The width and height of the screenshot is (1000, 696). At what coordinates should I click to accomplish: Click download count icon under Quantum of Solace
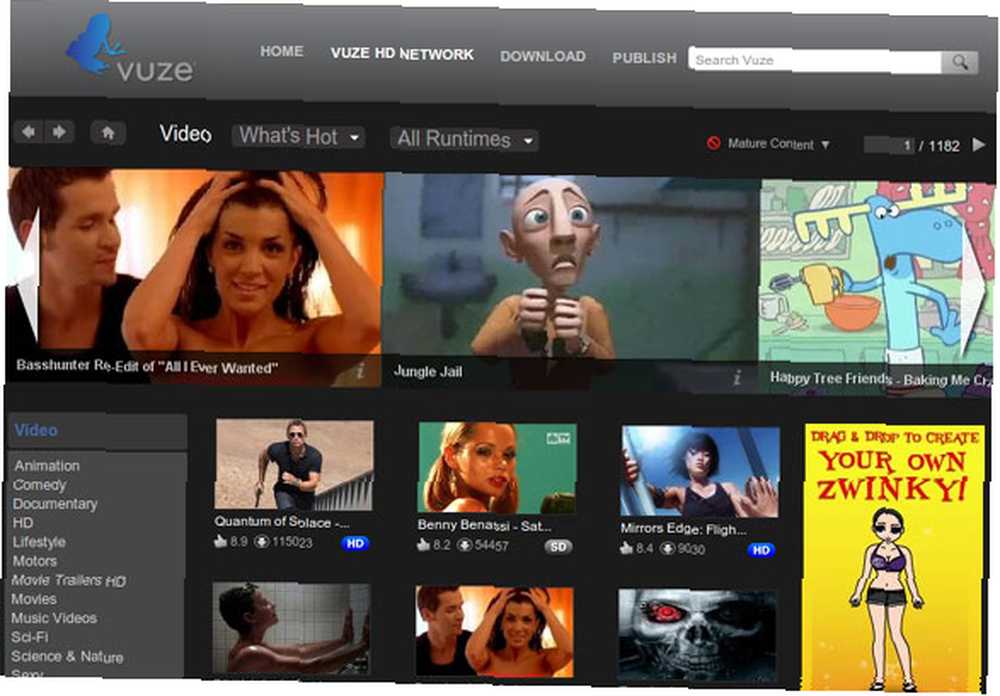click(x=261, y=542)
